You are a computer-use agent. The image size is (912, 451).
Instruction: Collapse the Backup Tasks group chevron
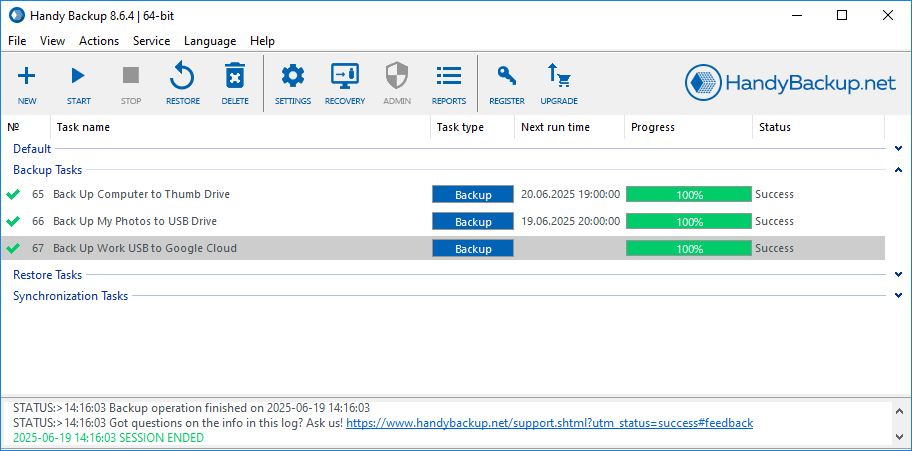899,170
